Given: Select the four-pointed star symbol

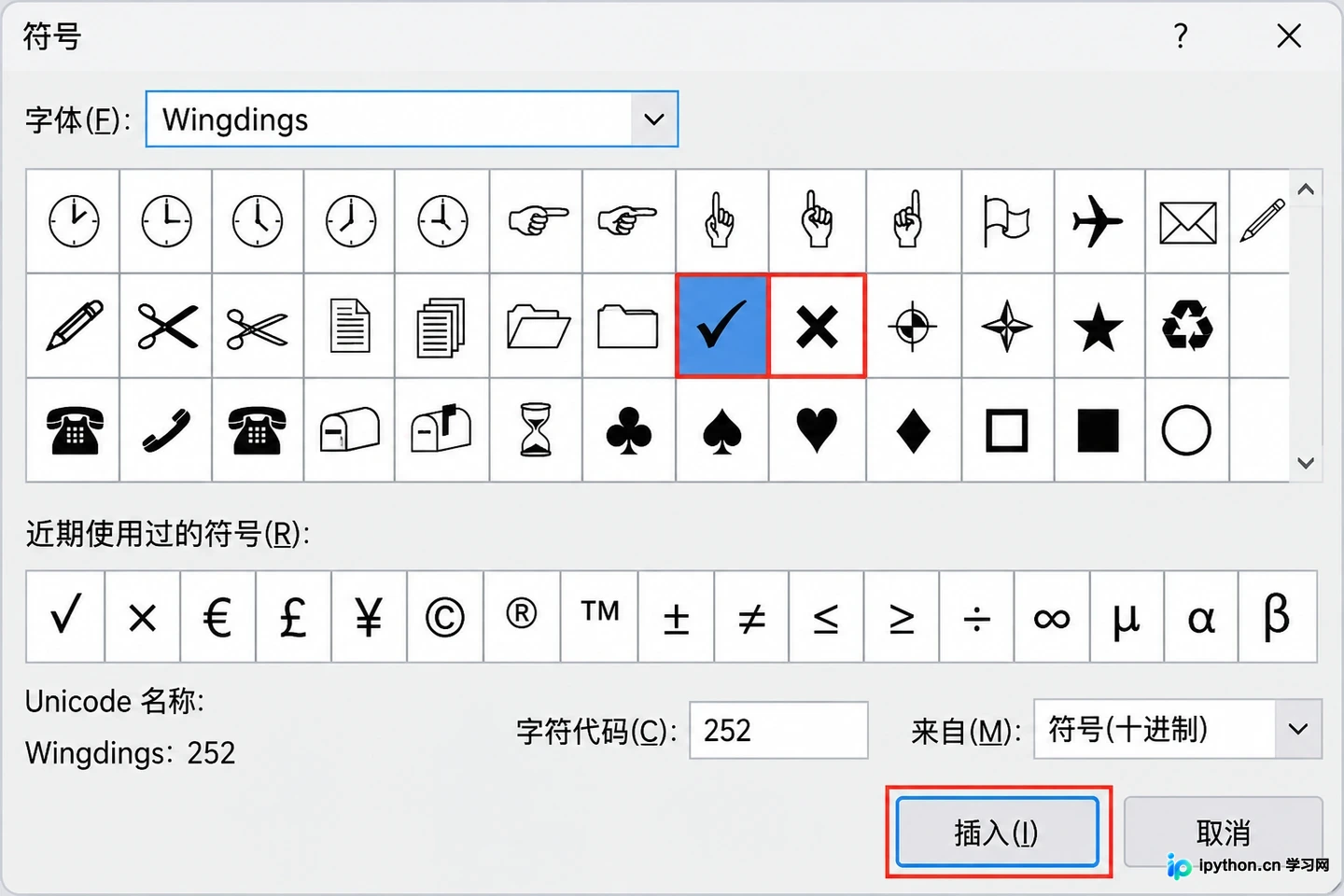Looking at the screenshot, I should (1007, 326).
